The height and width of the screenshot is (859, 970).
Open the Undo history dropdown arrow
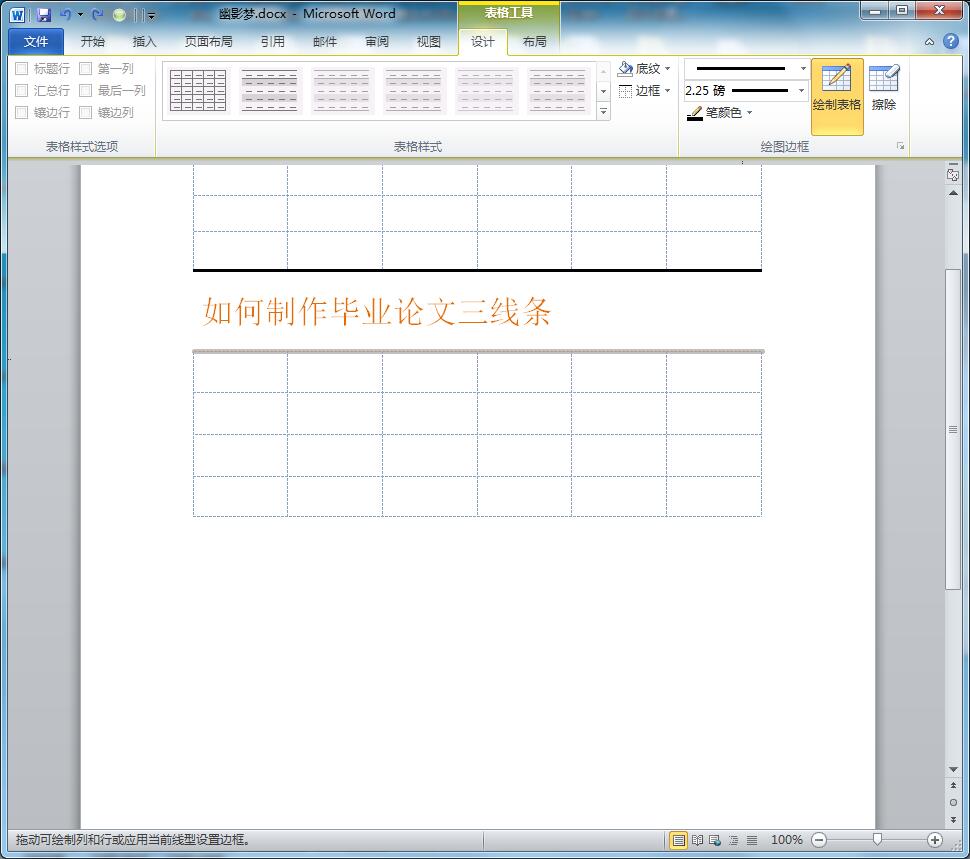coord(80,14)
